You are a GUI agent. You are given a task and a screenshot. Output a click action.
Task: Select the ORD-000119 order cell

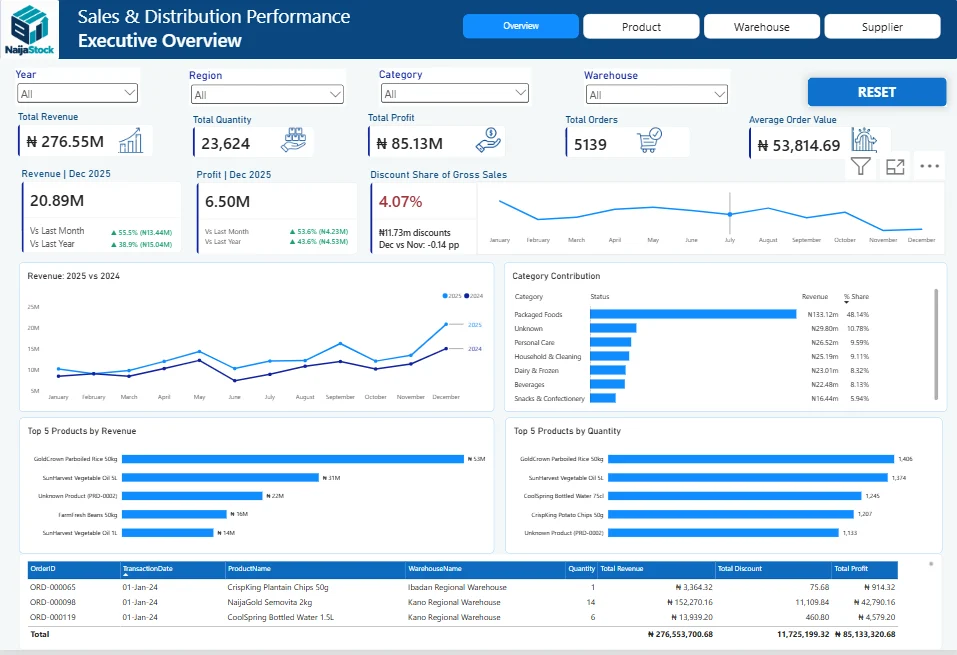(x=52, y=617)
